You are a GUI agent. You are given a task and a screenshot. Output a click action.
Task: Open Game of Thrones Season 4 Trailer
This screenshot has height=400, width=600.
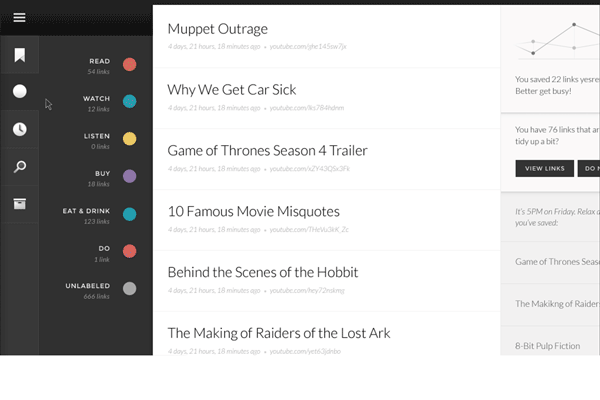point(267,151)
